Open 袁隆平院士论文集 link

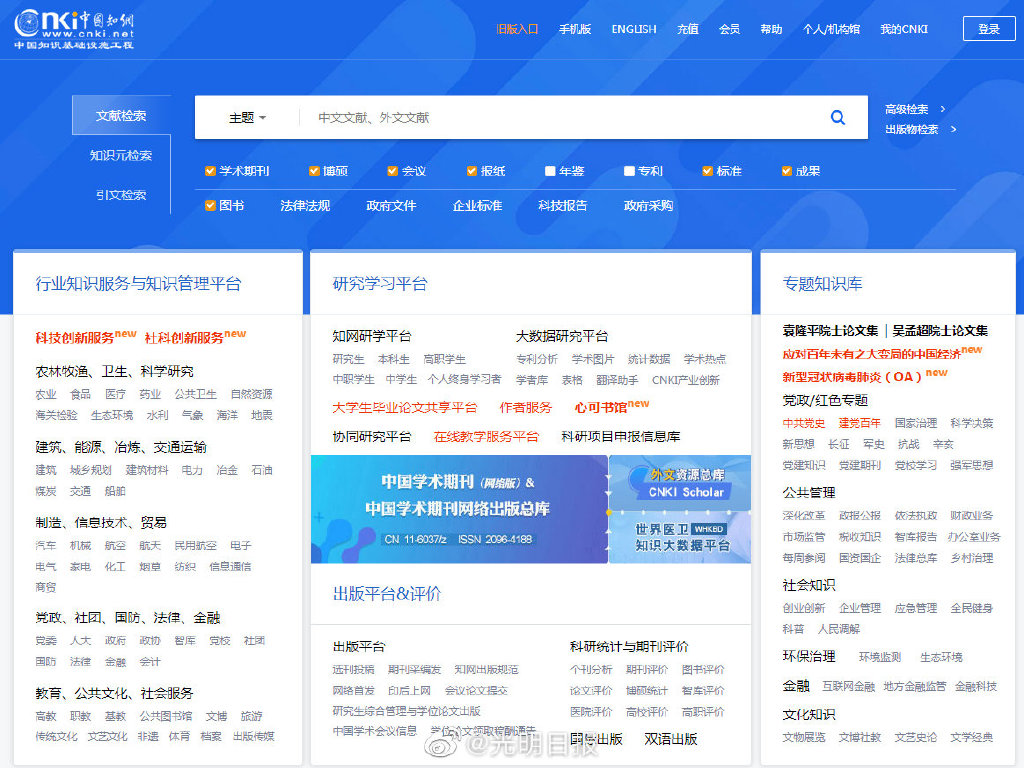(x=830, y=330)
